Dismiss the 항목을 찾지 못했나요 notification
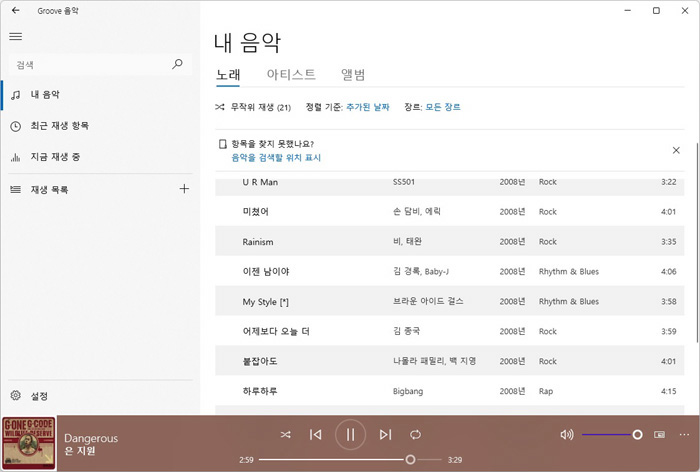 tap(676, 150)
